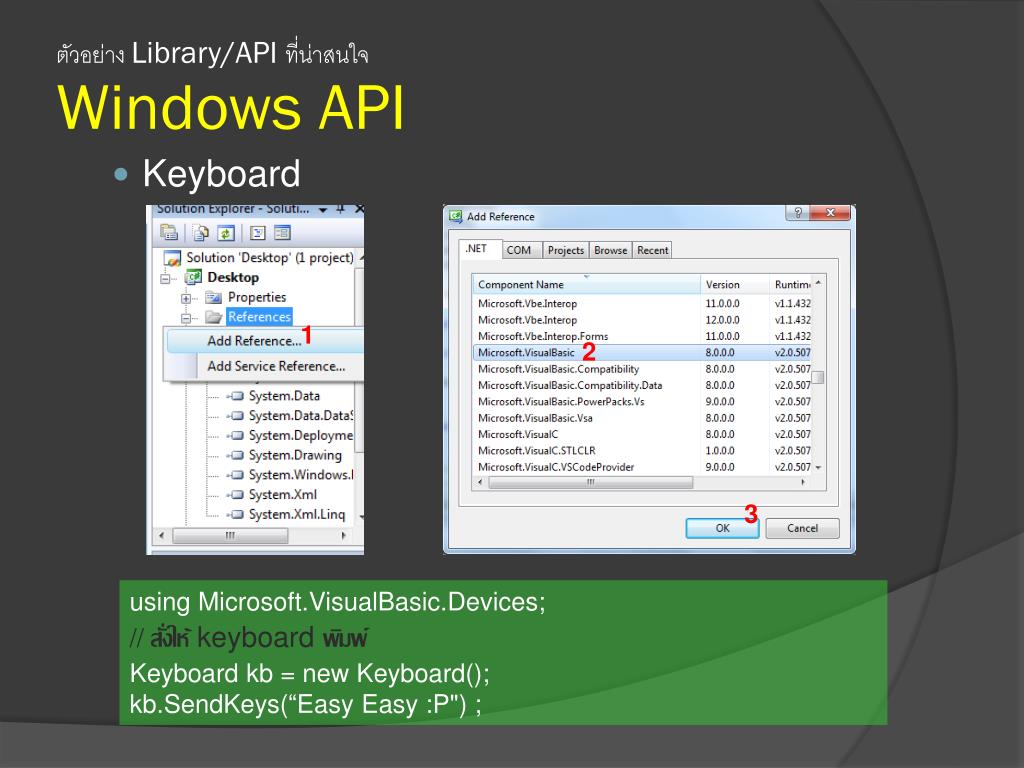
Task: Collapse the References node
Action: [x=186, y=319]
